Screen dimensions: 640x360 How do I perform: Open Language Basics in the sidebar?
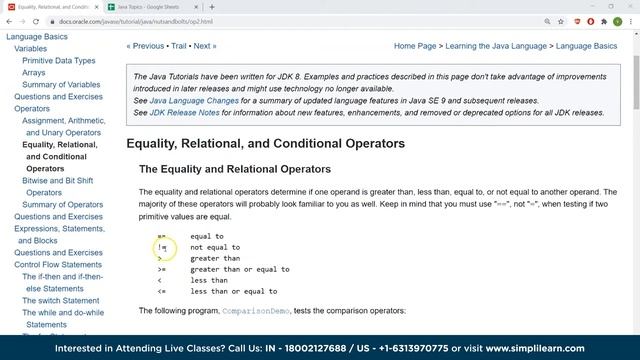tap(37, 37)
